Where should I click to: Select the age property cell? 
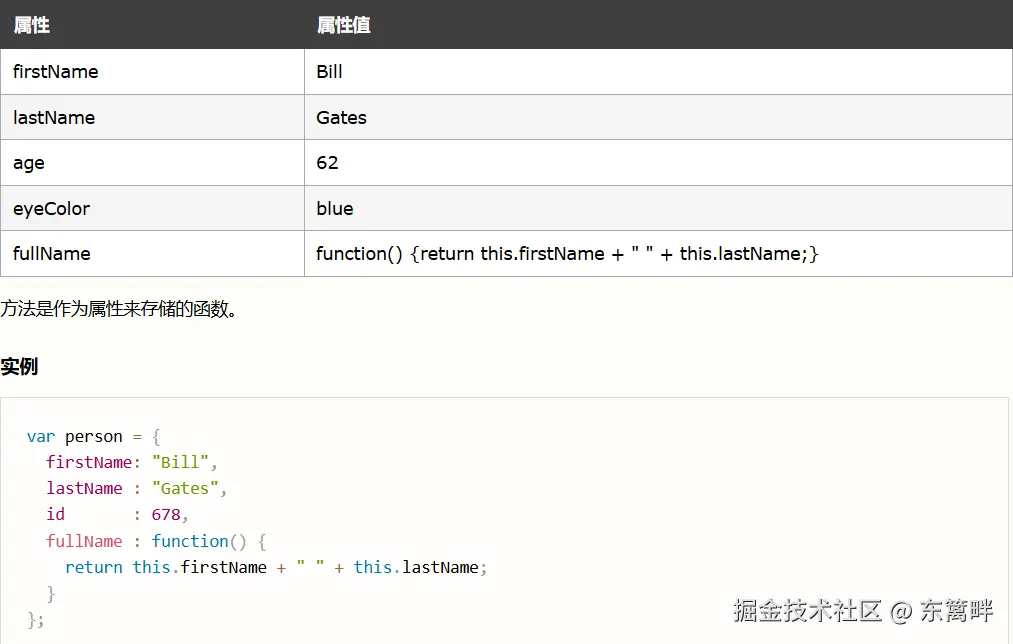(29, 163)
